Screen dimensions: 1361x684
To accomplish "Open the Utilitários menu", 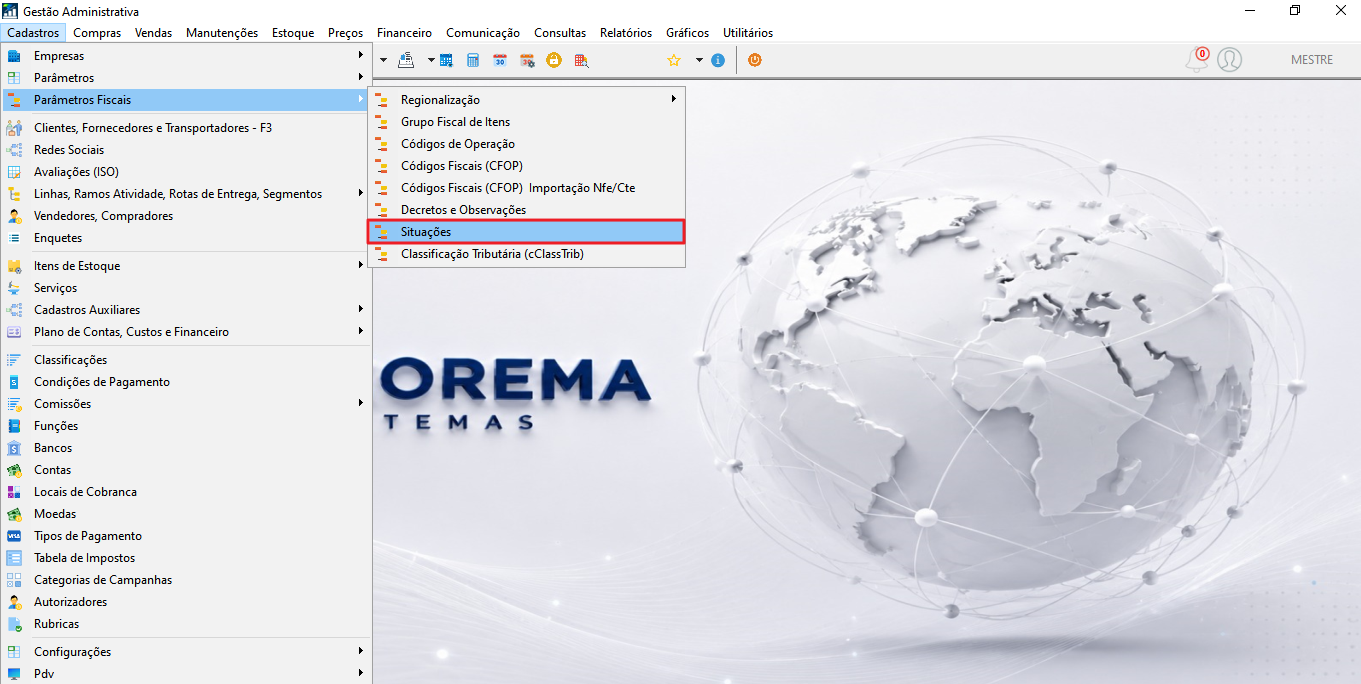I will pyautogui.click(x=748, y=33).
